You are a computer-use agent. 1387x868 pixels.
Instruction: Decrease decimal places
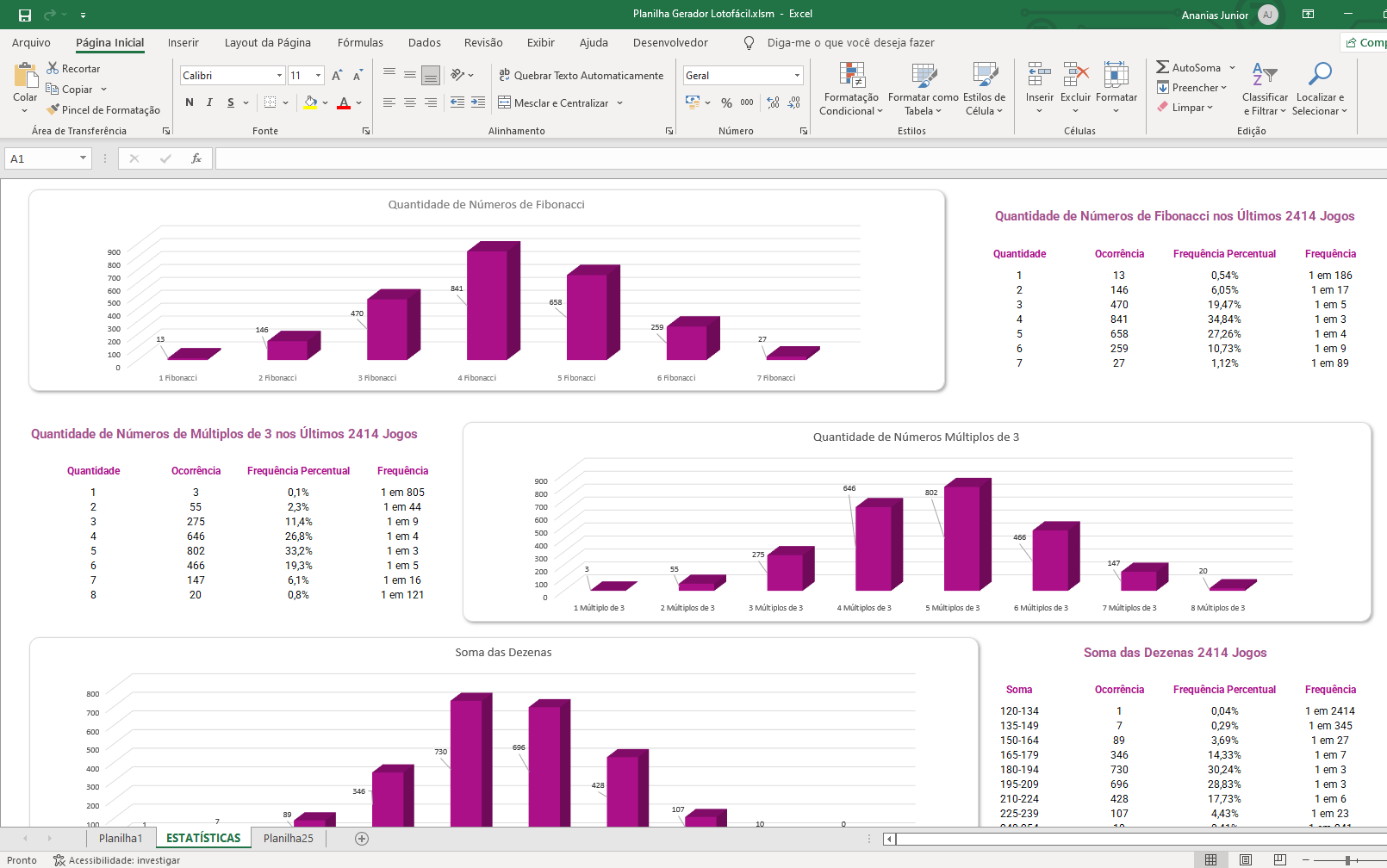click(793, 102)
